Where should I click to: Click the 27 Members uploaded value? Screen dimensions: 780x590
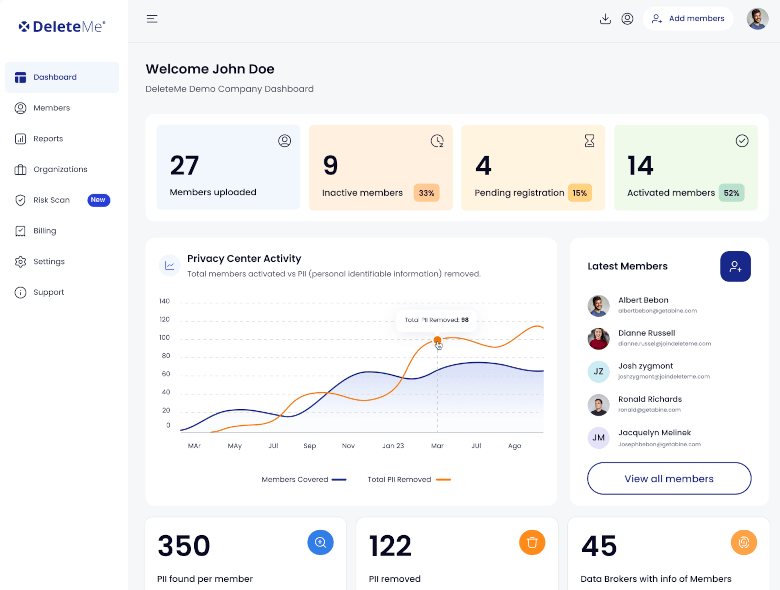coord(184,166)
